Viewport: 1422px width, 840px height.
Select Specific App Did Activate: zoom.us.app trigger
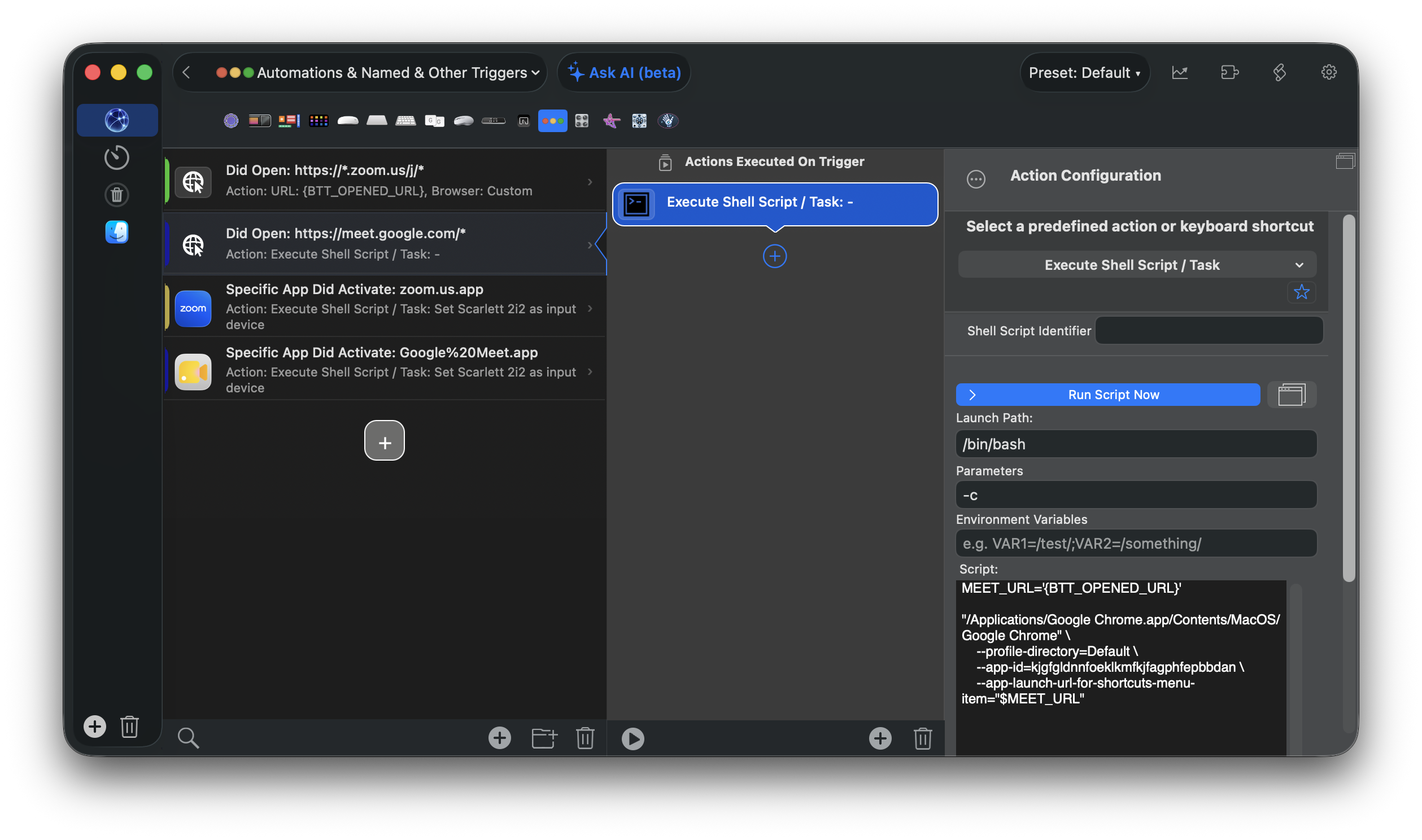[385, 306]
